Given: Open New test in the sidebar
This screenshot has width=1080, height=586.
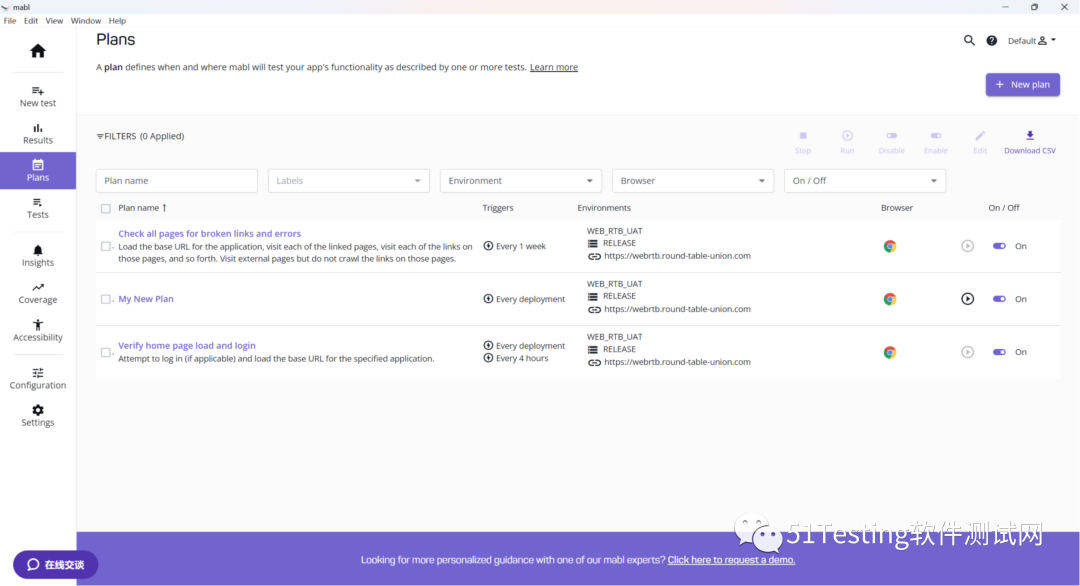Looking at the screenshot, I should tap(38, 96).
